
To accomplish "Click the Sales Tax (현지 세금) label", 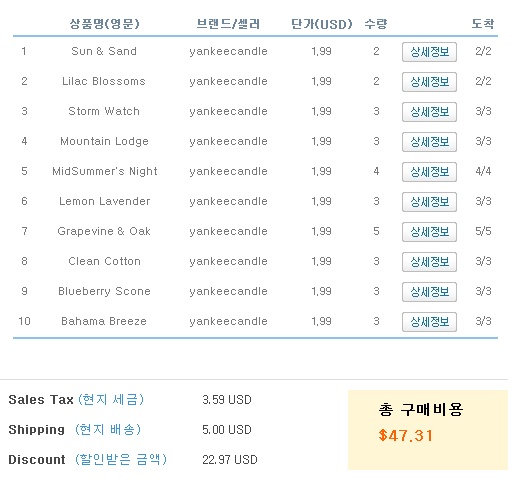I will pyautogui.click(x=76, y=399).
